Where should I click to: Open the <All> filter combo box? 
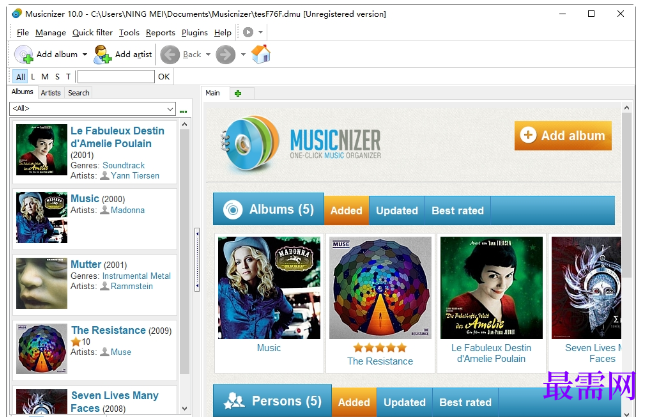click(92, 109)
